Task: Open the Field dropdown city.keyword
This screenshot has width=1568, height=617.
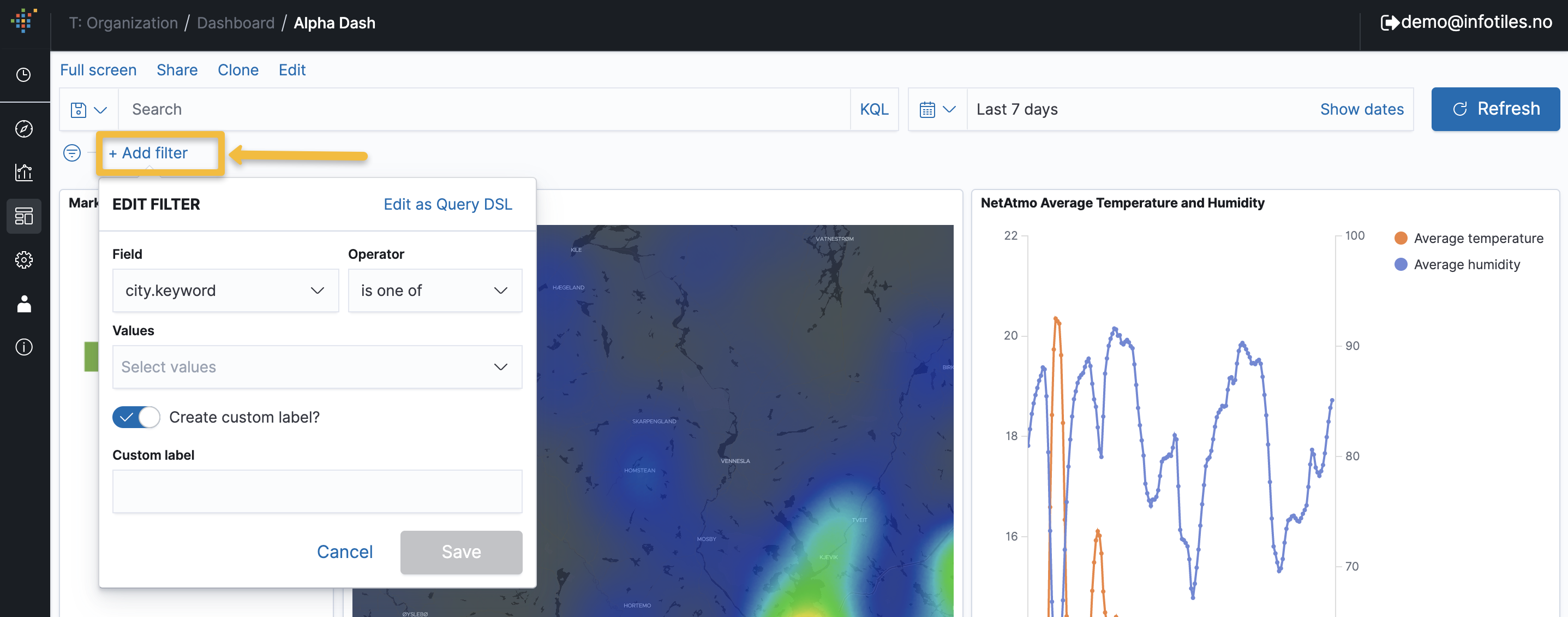Action: 225,290
